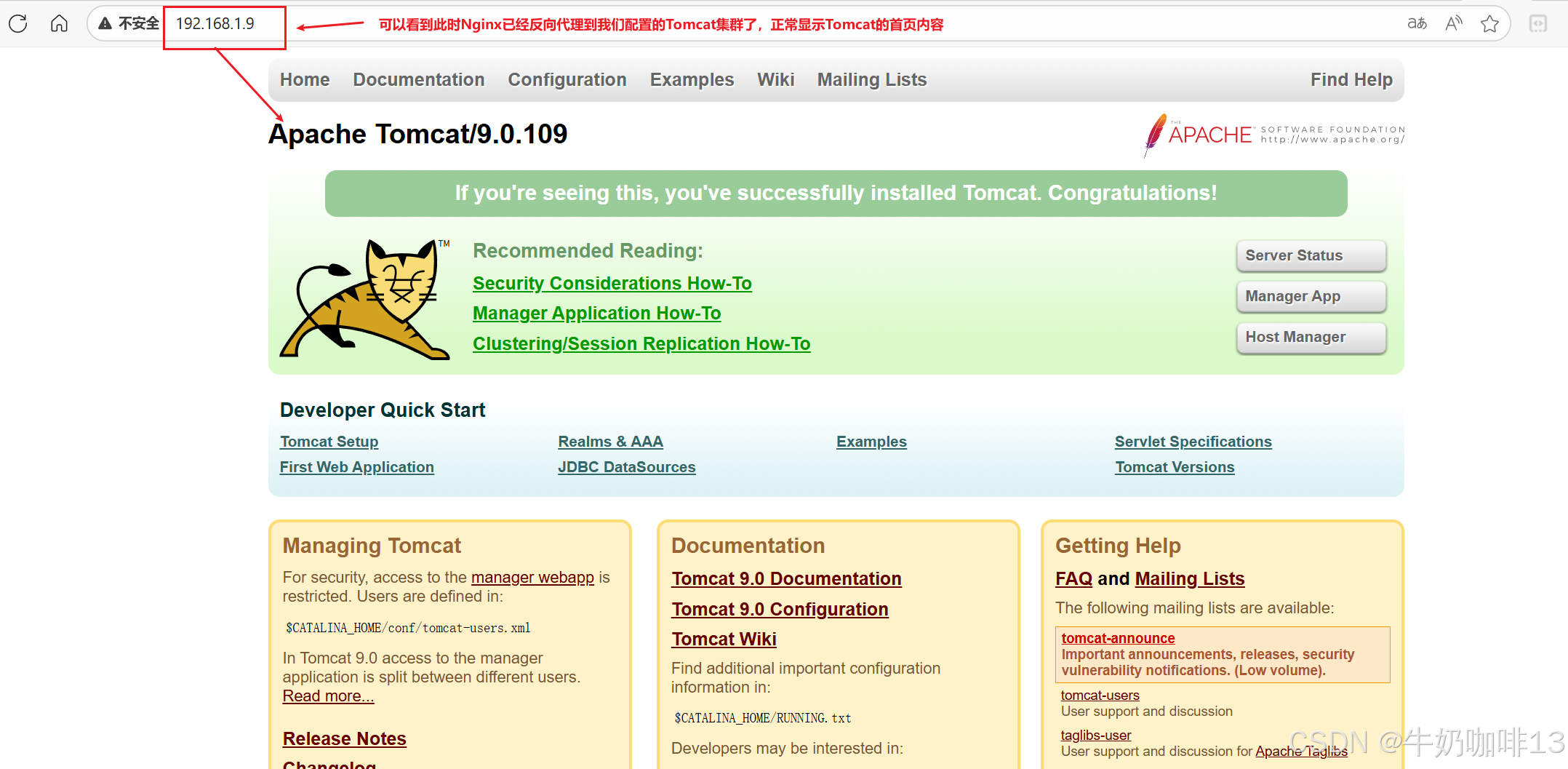Open the FAQ link
The width and height of the screenshot is (1568, 769).
click(x=1074, y=578)
